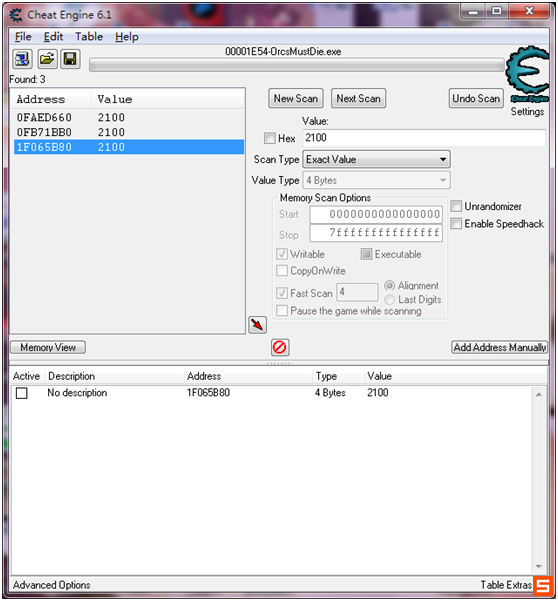Screen dimensions: 558x601
Task: Click the Memory View button
Action: click(48, 347)
